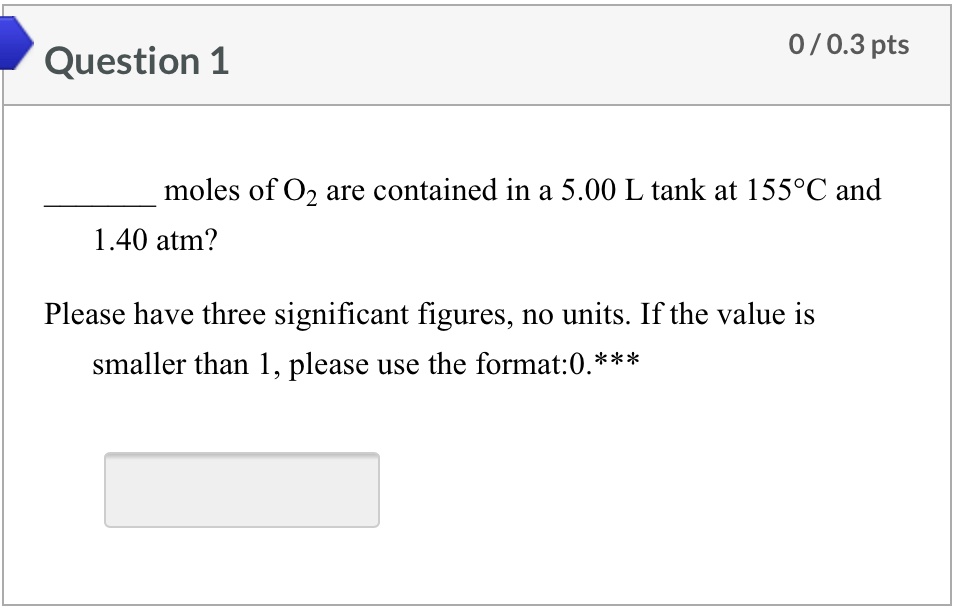This screenshot has width=953, height=610.
Task: Click the 0 / 0.3 pts score label
Action: pos(849,44)
